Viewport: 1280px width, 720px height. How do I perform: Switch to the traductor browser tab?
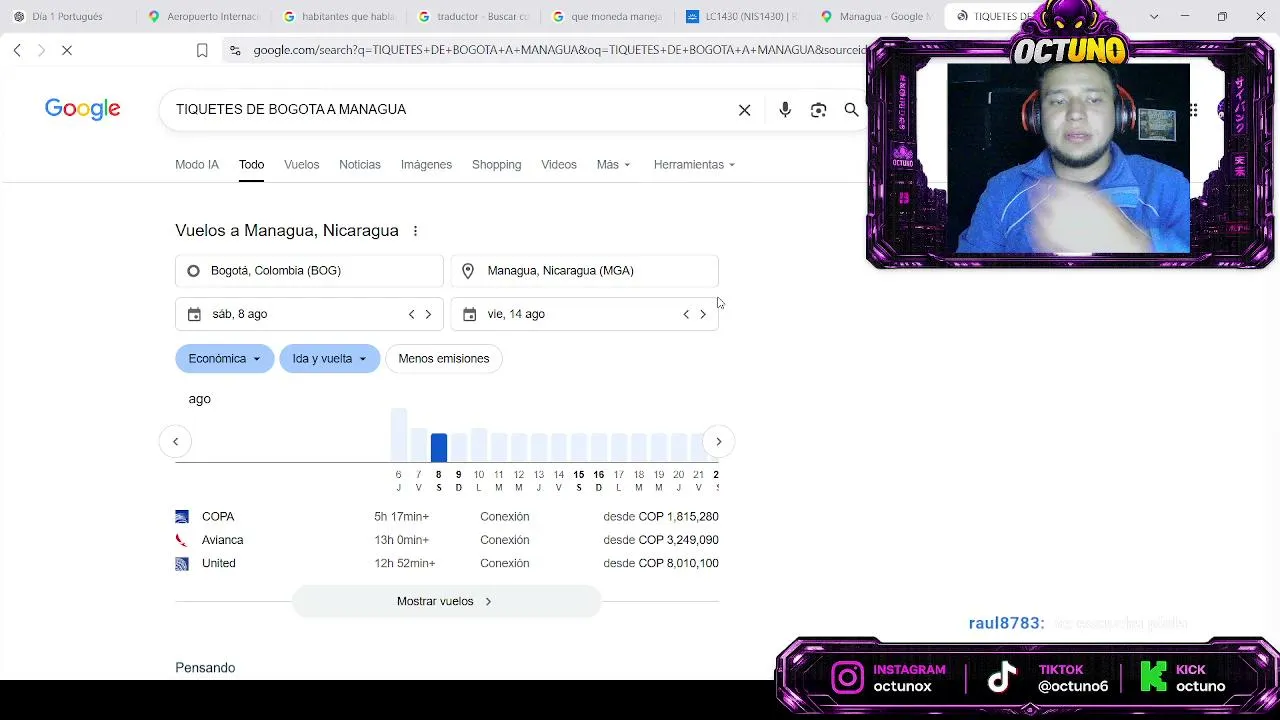point(474,17)
